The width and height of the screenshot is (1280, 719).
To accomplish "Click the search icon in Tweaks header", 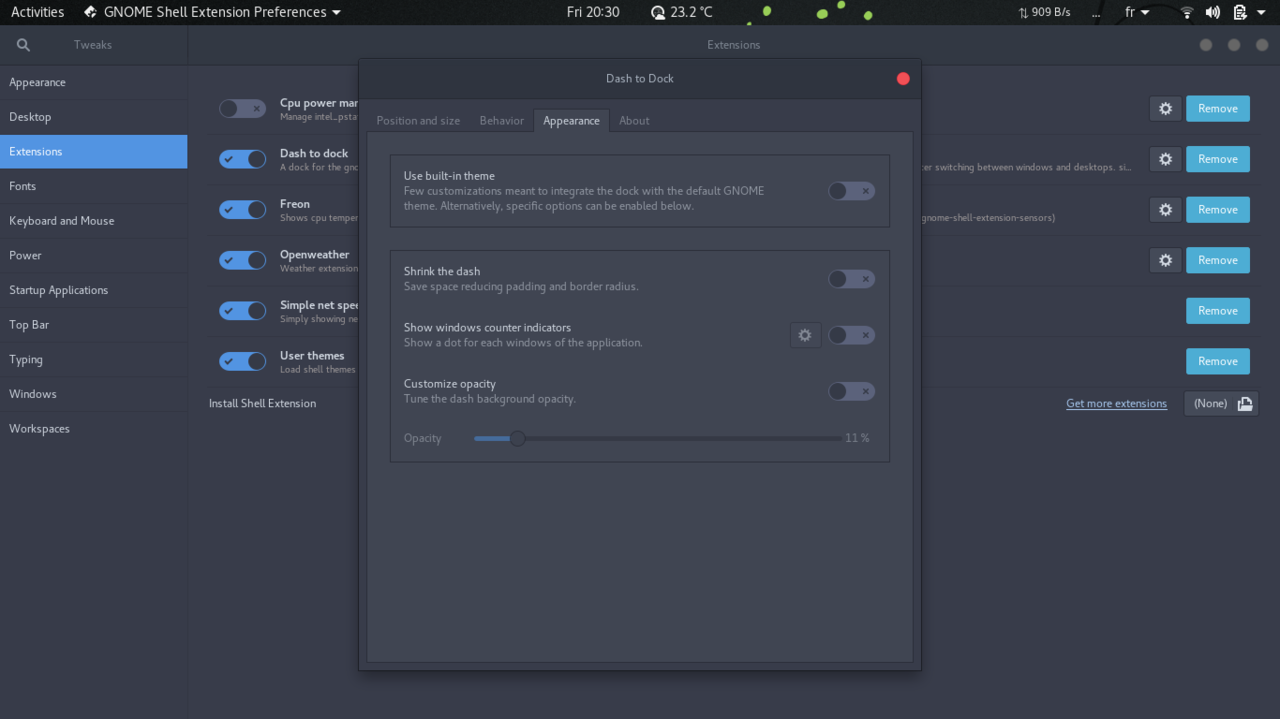I will [x=23, y=45].
